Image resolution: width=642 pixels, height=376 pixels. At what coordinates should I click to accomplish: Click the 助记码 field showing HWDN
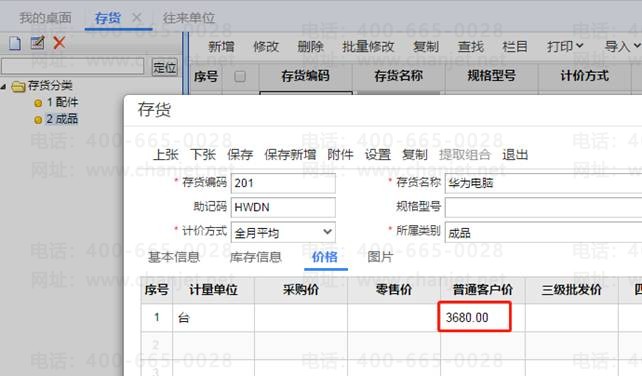click(x=283, y=207)
